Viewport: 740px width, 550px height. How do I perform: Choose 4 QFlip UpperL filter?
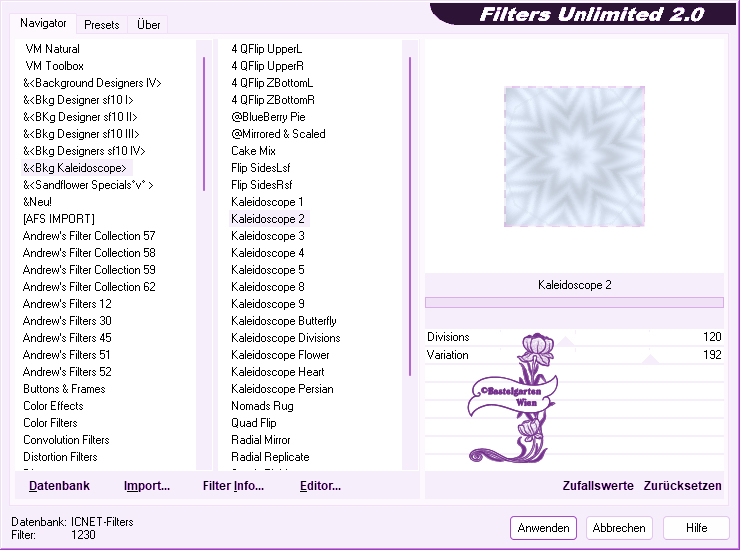pos(267,49)
